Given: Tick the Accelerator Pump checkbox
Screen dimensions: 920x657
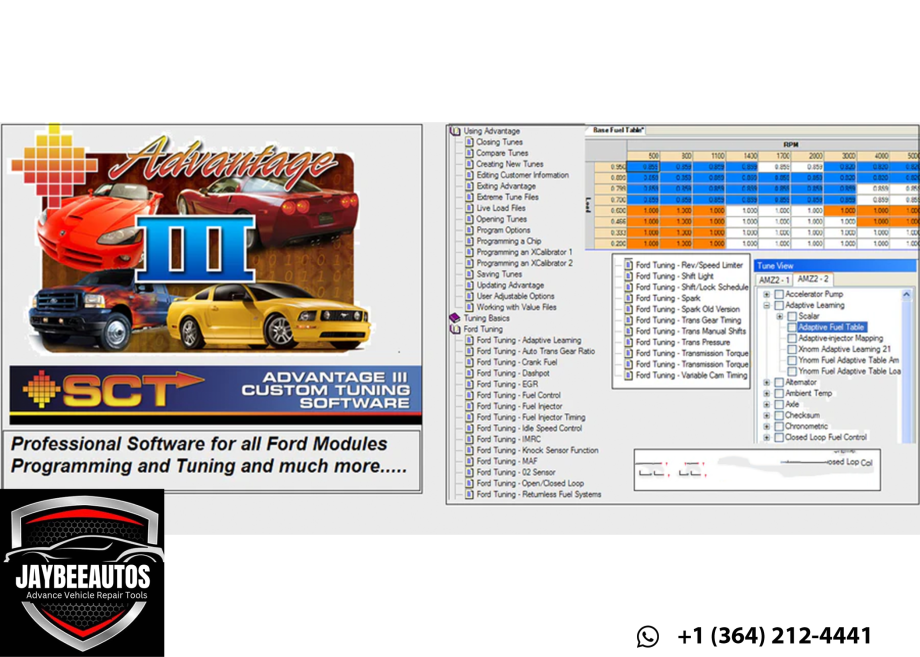Looking at the screenshot, I should coord(779,295).
